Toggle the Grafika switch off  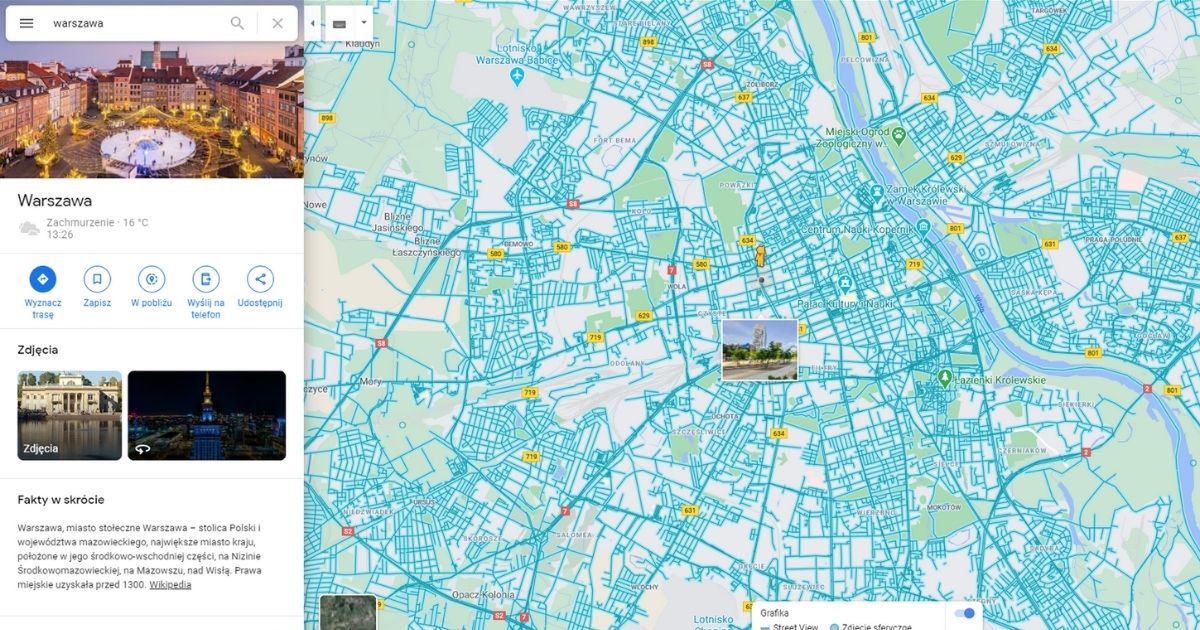click(x=965, y=613)
